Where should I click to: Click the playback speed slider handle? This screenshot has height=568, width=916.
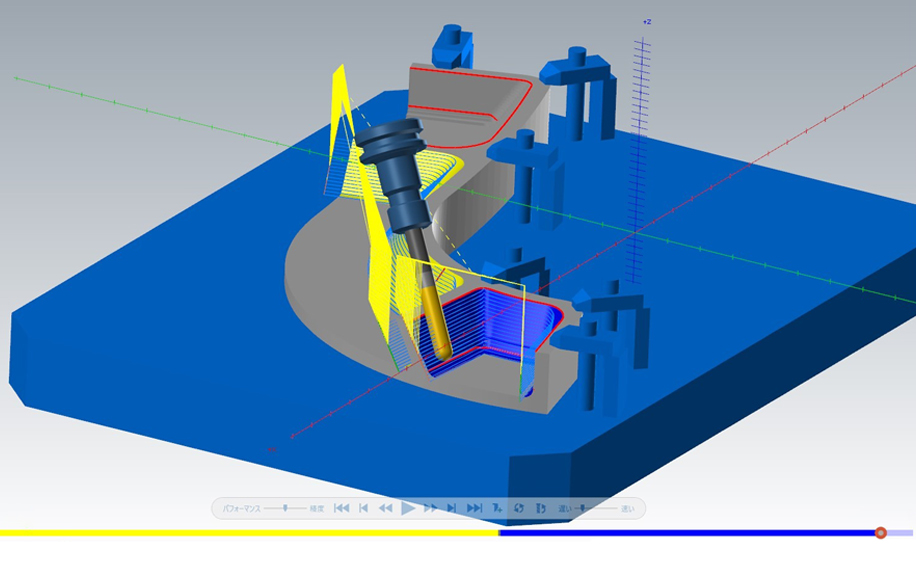click(582, 508)
